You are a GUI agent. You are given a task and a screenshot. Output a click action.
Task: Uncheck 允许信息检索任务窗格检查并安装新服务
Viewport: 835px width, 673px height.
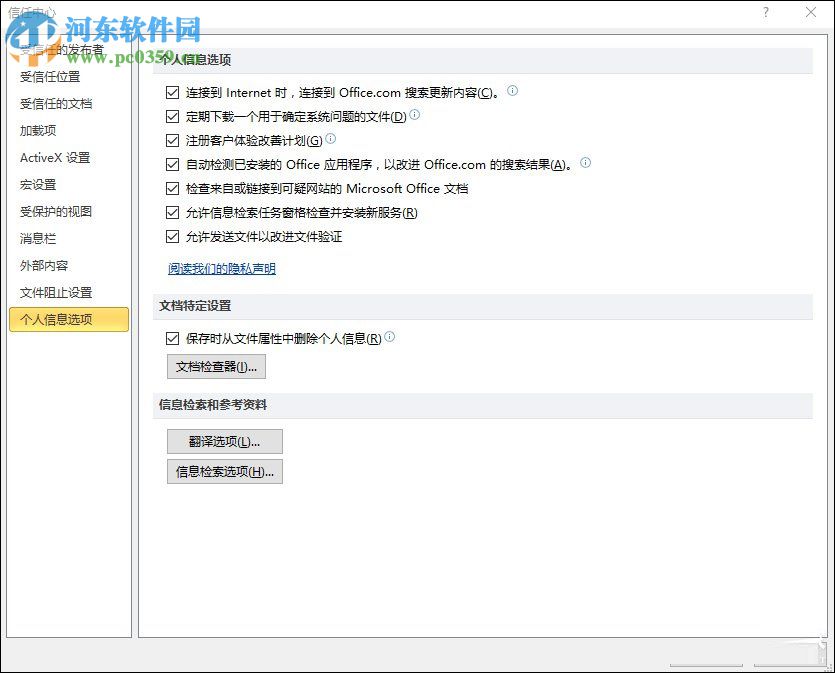(174, 212)
